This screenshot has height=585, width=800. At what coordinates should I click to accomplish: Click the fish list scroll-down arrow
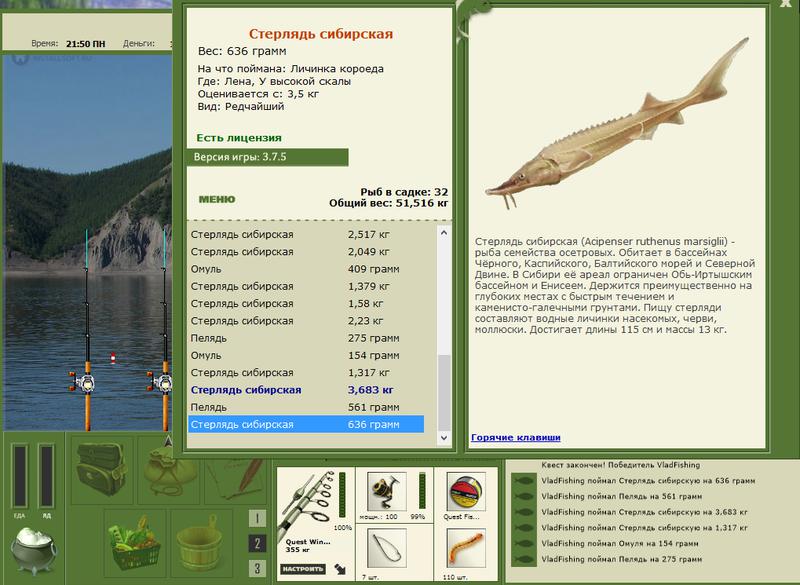click(x=444, y=438)
